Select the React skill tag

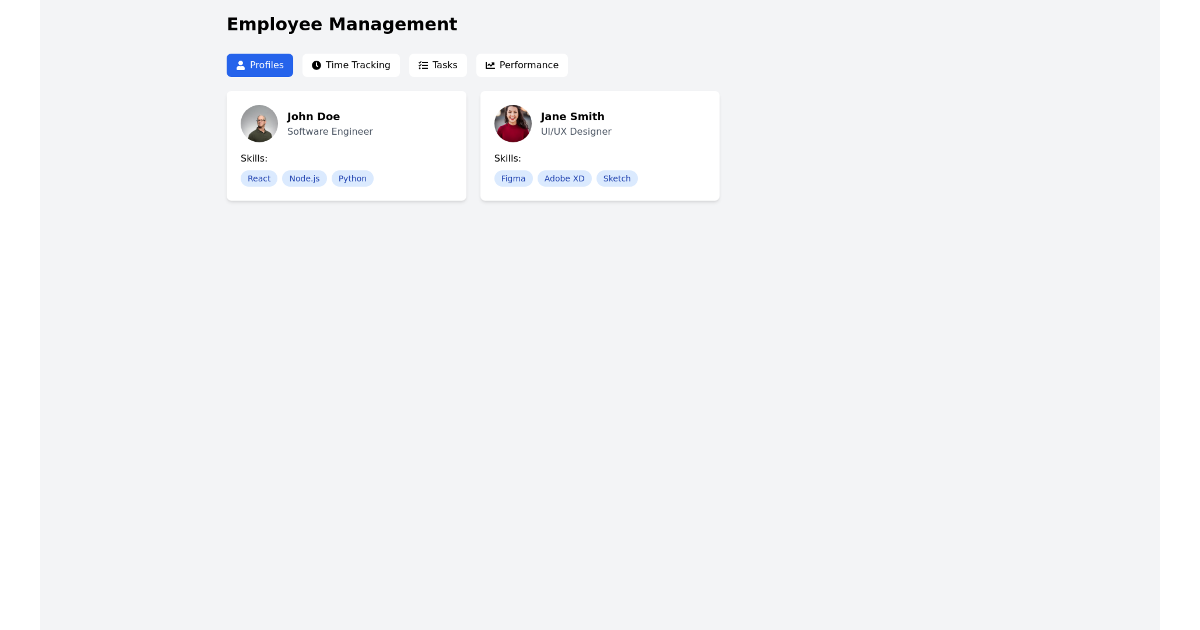[259, 178]
